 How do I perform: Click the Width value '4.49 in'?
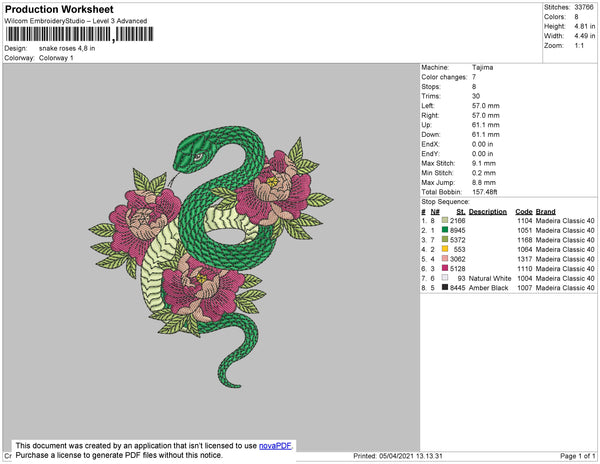pyautogui.click(x=585, y=36)
